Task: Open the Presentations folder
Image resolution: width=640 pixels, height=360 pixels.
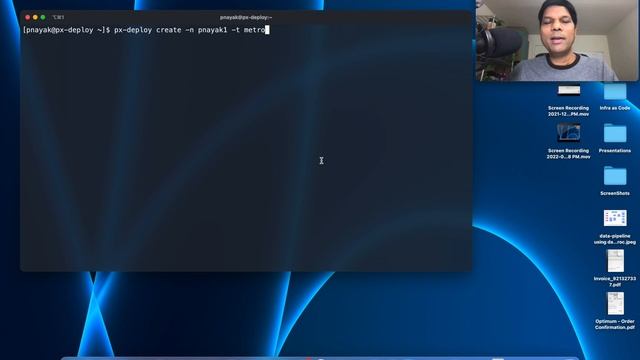Action: [615, 133]
